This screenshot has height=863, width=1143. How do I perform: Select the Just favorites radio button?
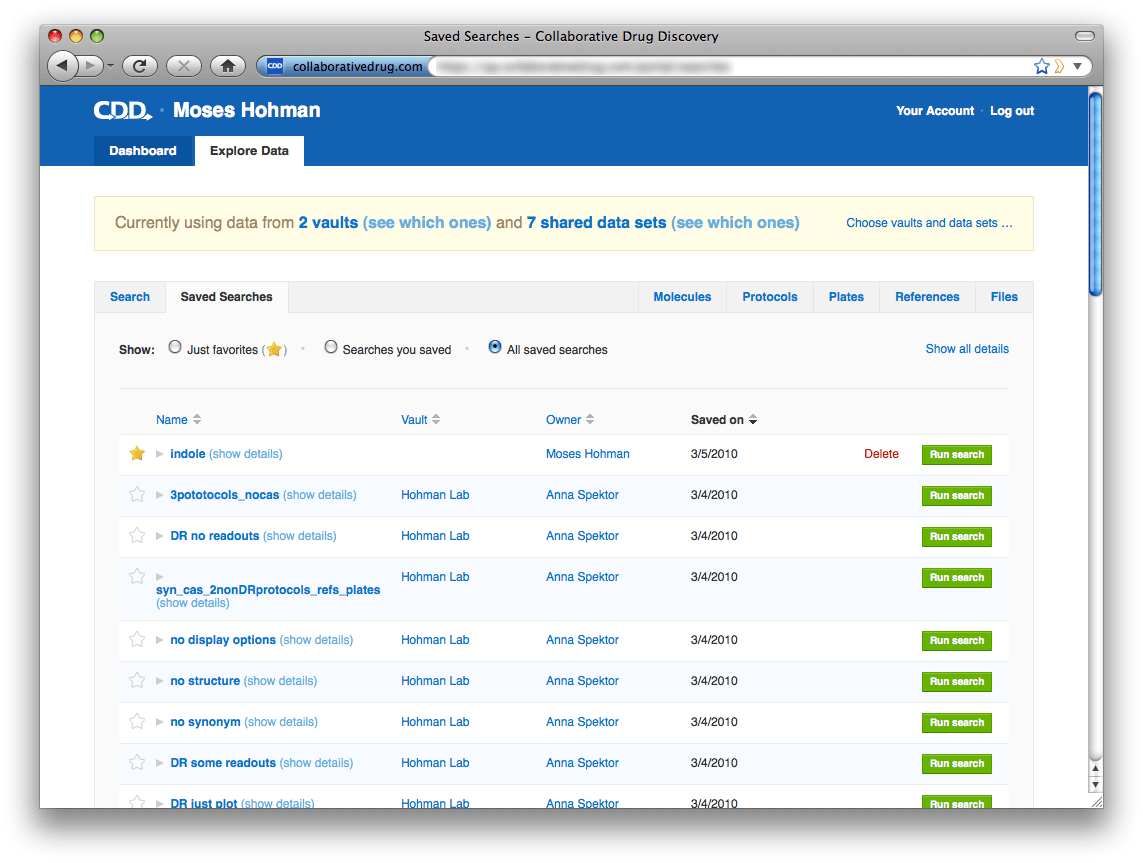[175, 347]
